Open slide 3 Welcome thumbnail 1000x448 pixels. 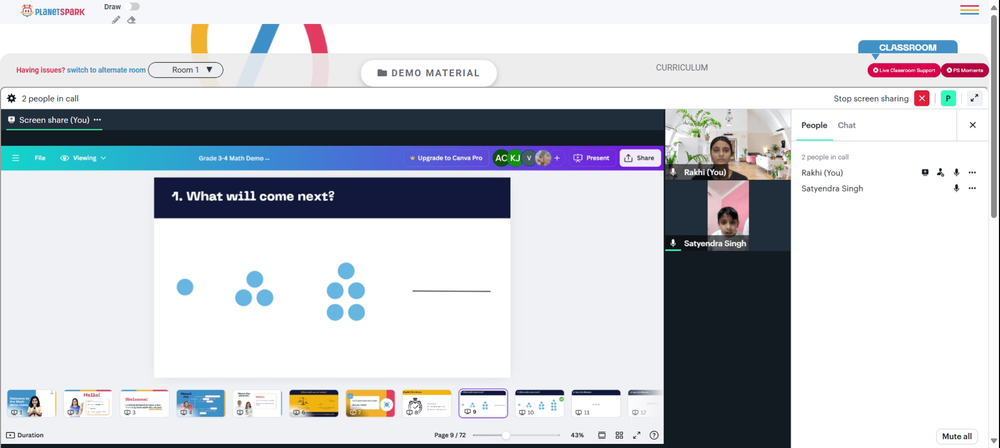tap(145, 403)
